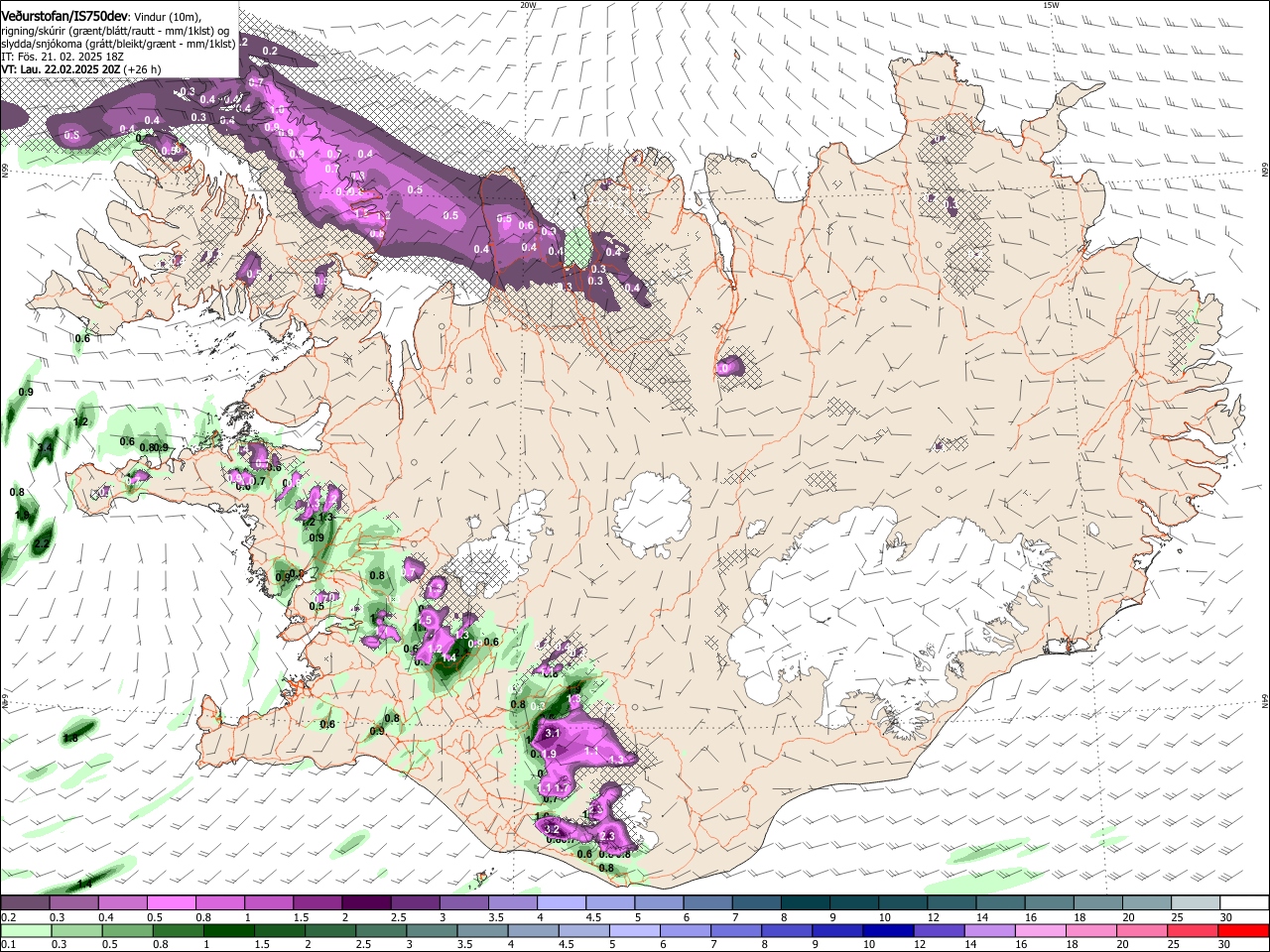
Task: Select the 'IT: Fös. 21. 02. 2025 18Z' line
Action: click(x=63, y=58)
